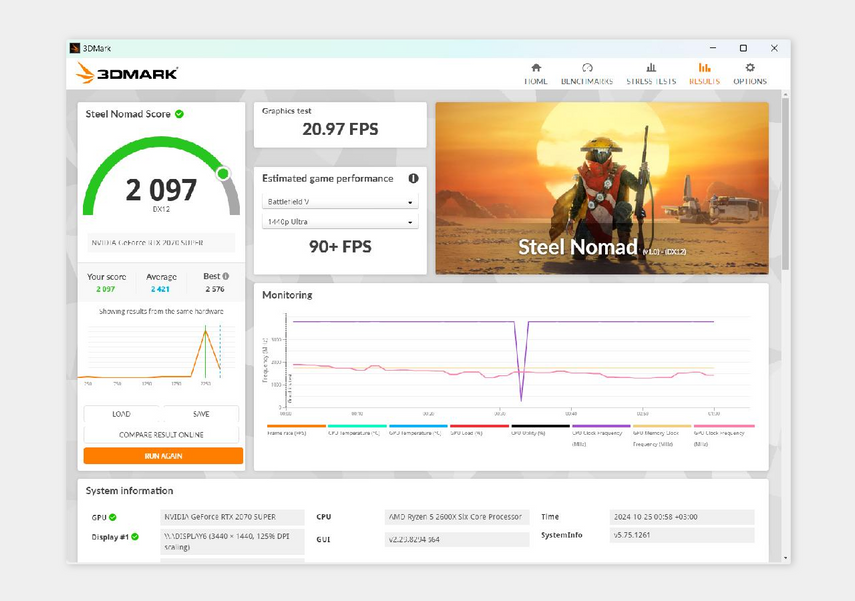Click the scrollbar down arrow
The image size is (855, 601).
point(785,558)
